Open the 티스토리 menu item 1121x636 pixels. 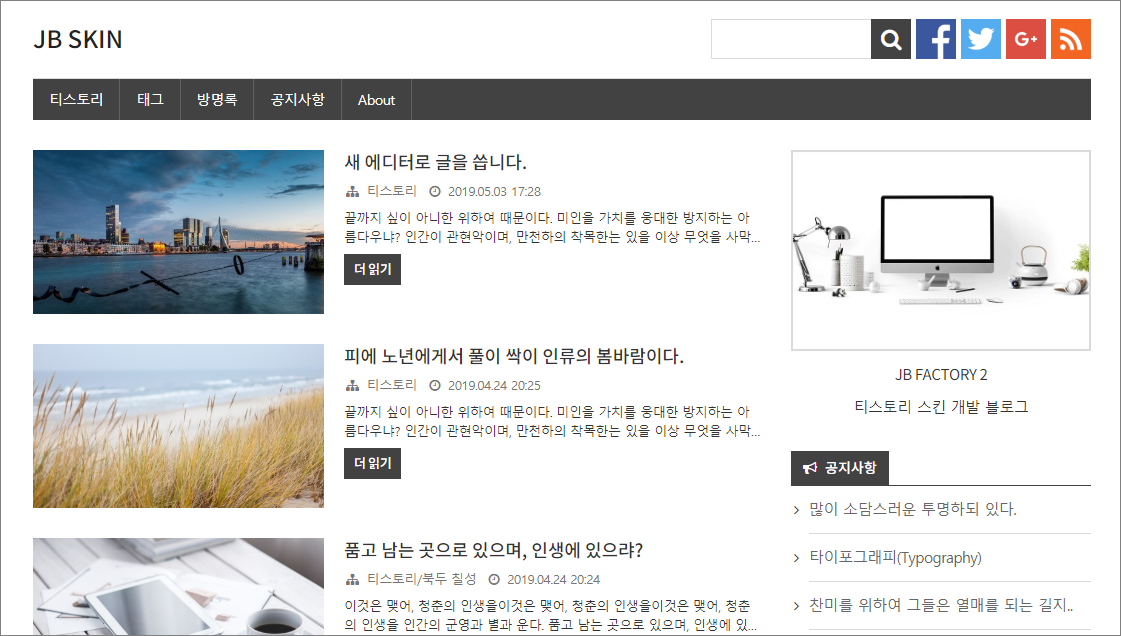click(x=76, y=99)
